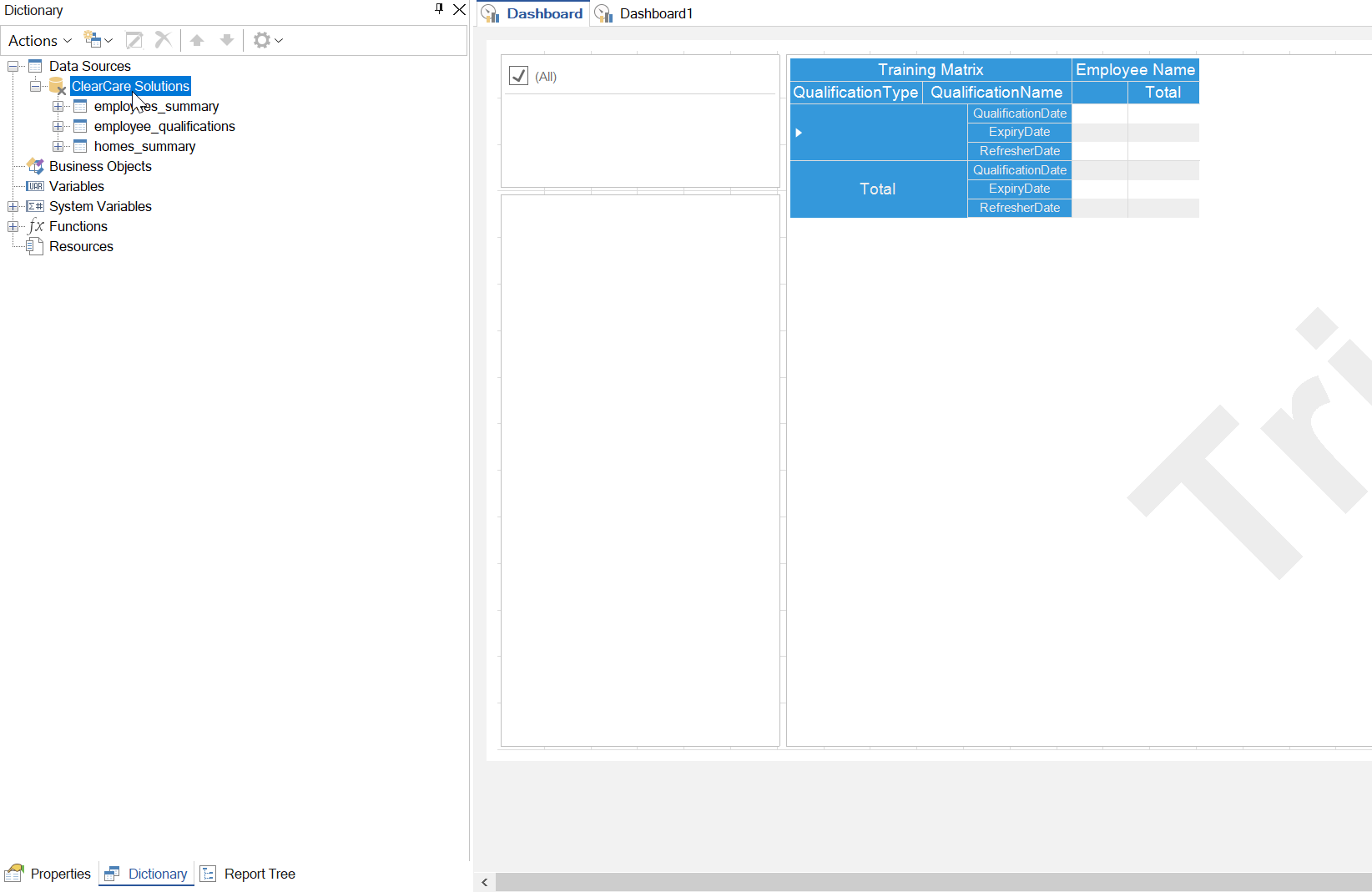
Task: Open the Properties panel tab
Action: [48, 874]
